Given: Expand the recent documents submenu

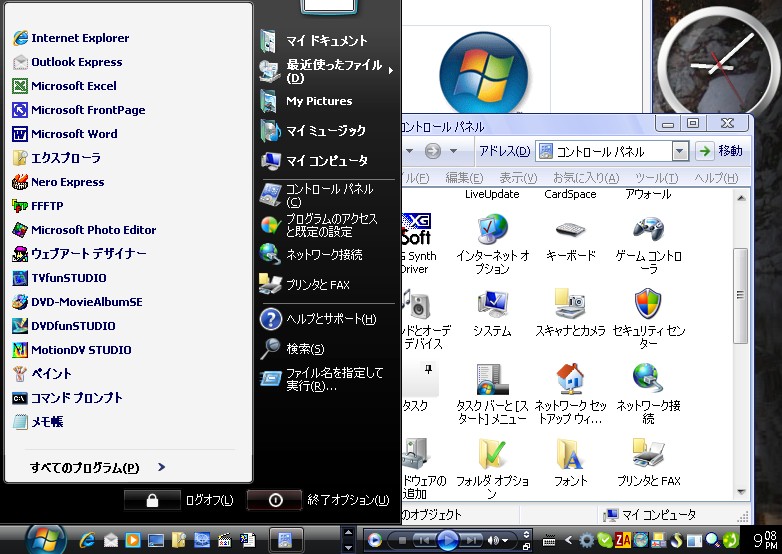Looking at the screenshot, I should pos(390,70).
